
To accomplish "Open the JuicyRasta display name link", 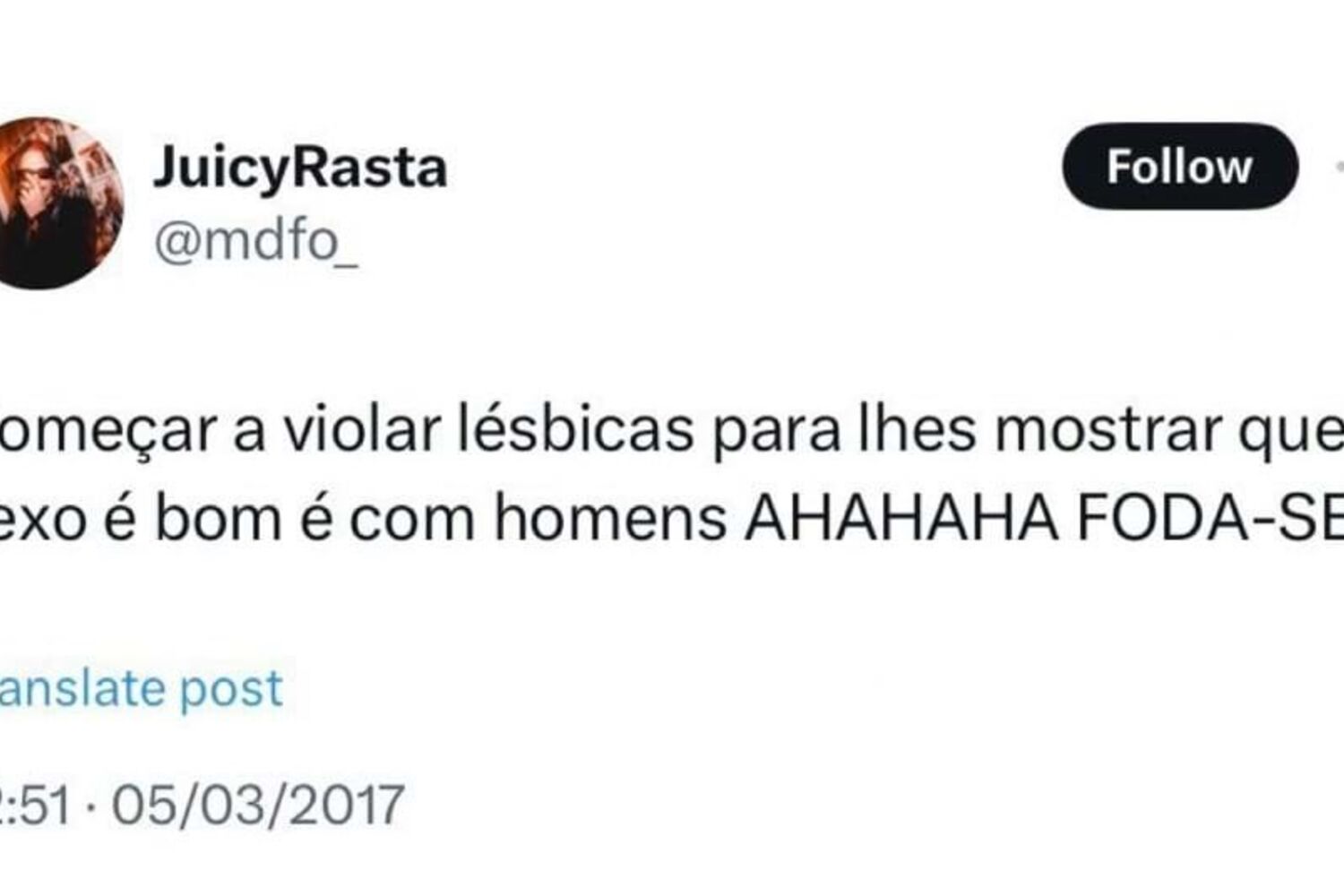I will 300,168.
